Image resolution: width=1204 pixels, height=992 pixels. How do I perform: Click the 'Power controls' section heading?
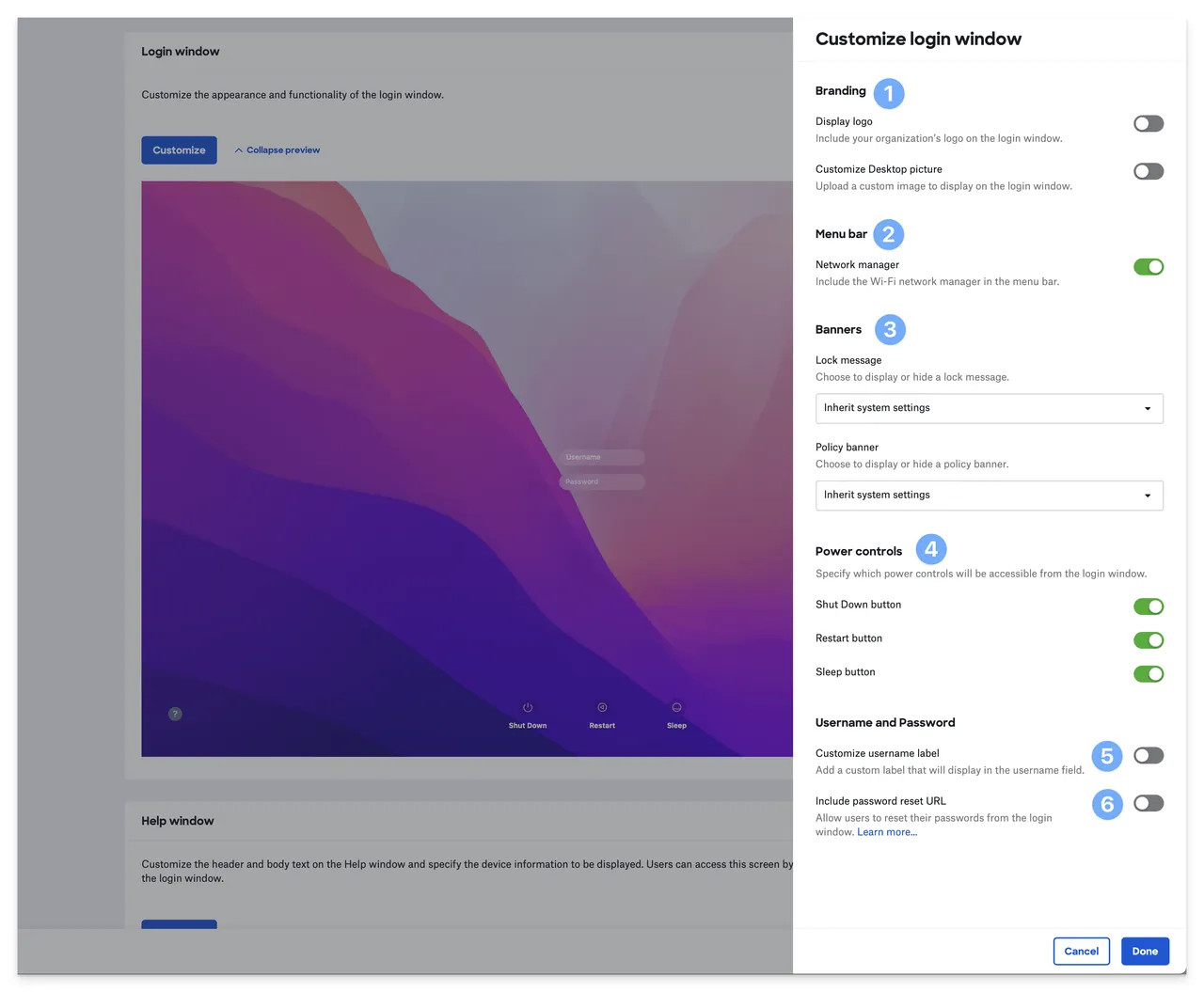(859, 552)
